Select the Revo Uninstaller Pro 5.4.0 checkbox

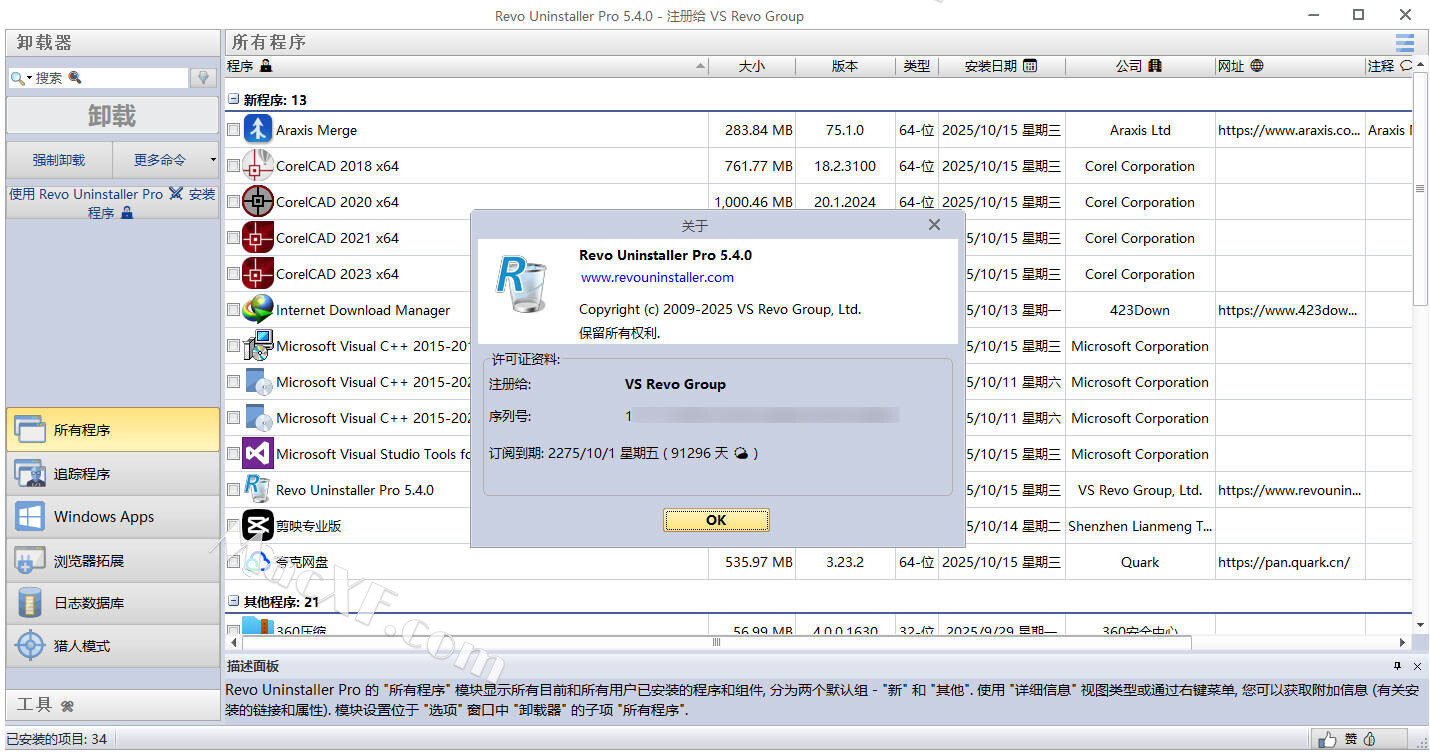(233, 490)
